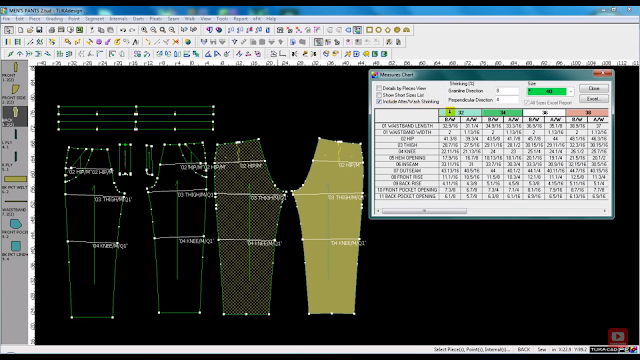
Task: Select the BACK piece thumbnail in sidebar
Action: [15, 116]
